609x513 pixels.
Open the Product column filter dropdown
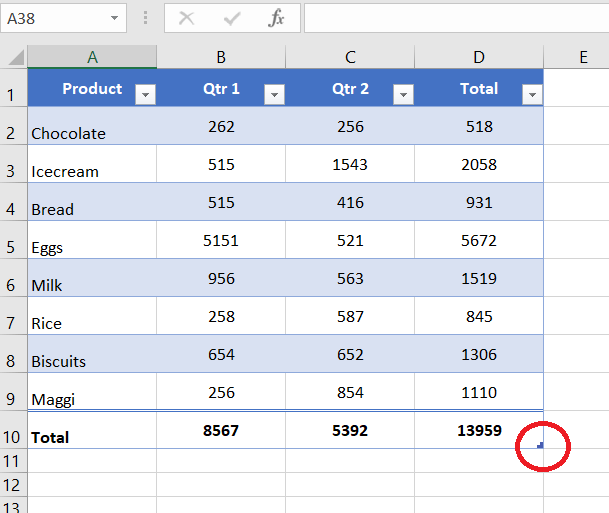(x=146, y=94)
